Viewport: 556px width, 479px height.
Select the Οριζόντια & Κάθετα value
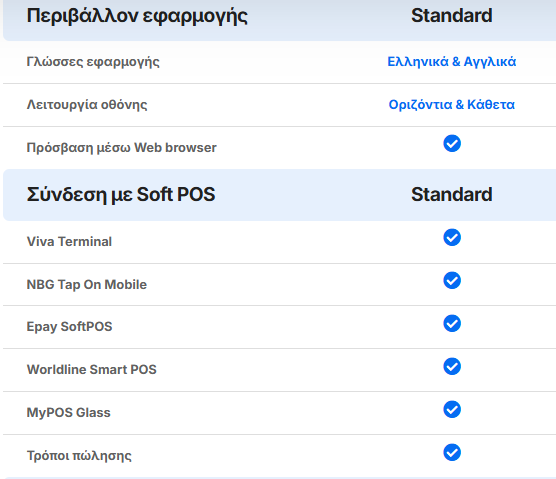pyautogui.click(x=451, y=105)
